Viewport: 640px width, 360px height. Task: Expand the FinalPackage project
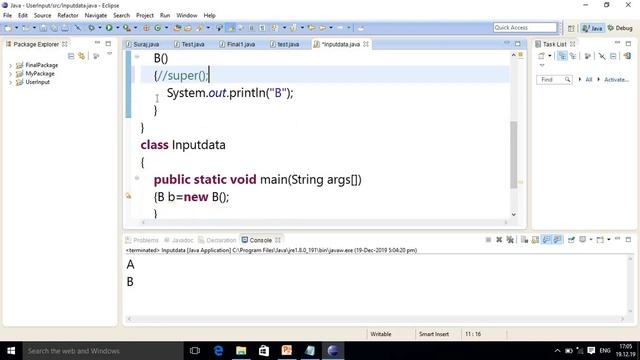10,65
